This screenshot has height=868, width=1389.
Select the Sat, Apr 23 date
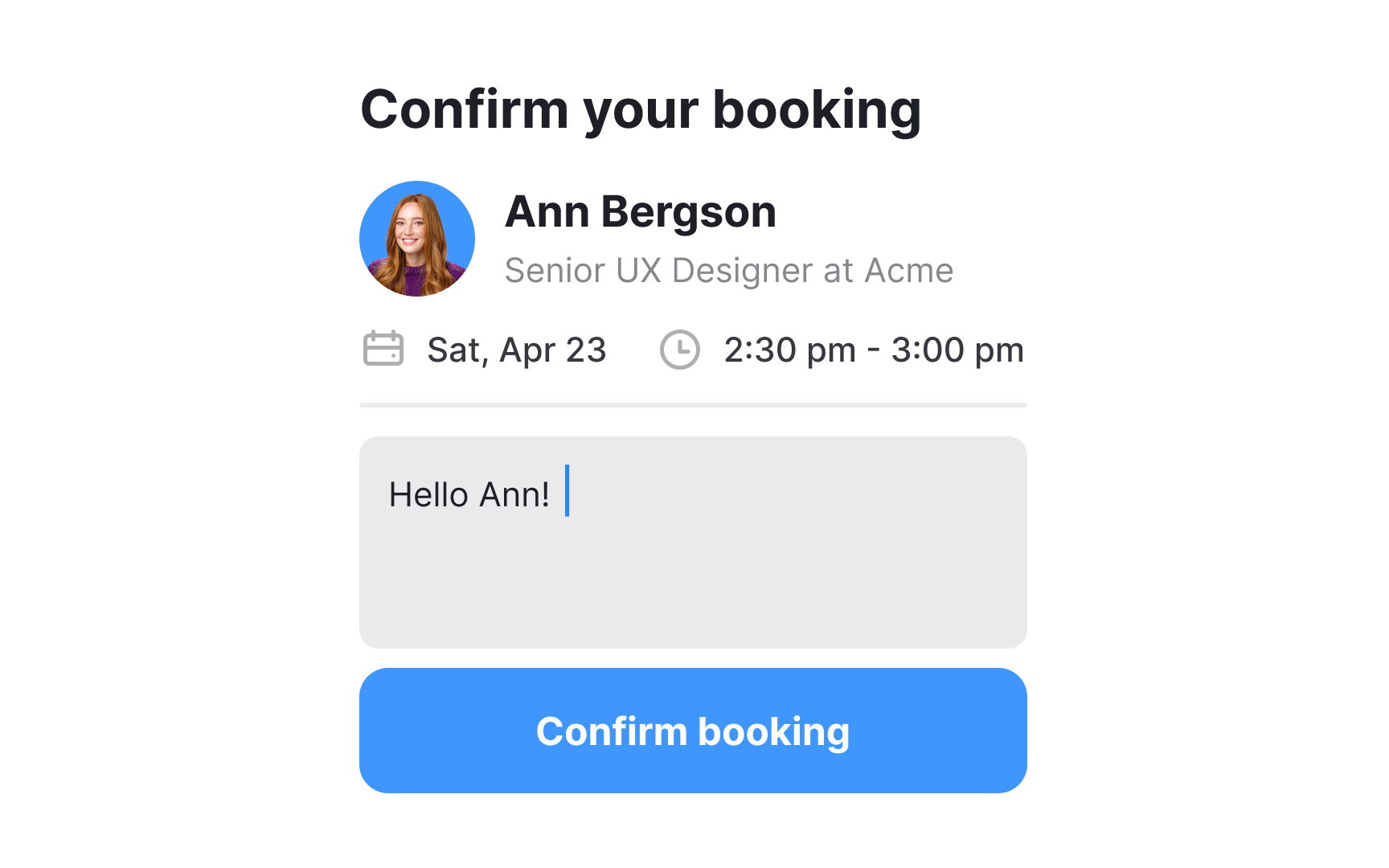pyautogui.click(x=516, y=350)
